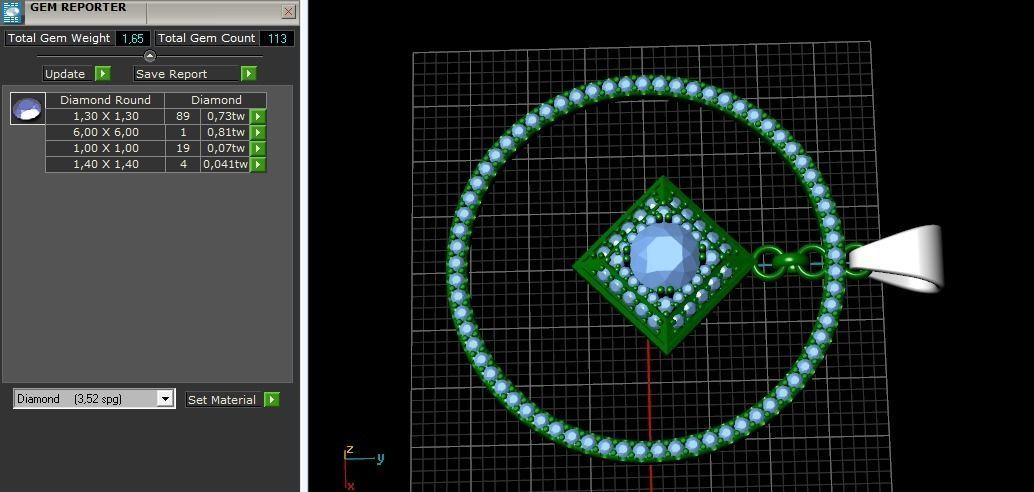This screenshot has width=1034, height=492.
Task: Click the Set Material green arrow
Action: tap(272, 400)
